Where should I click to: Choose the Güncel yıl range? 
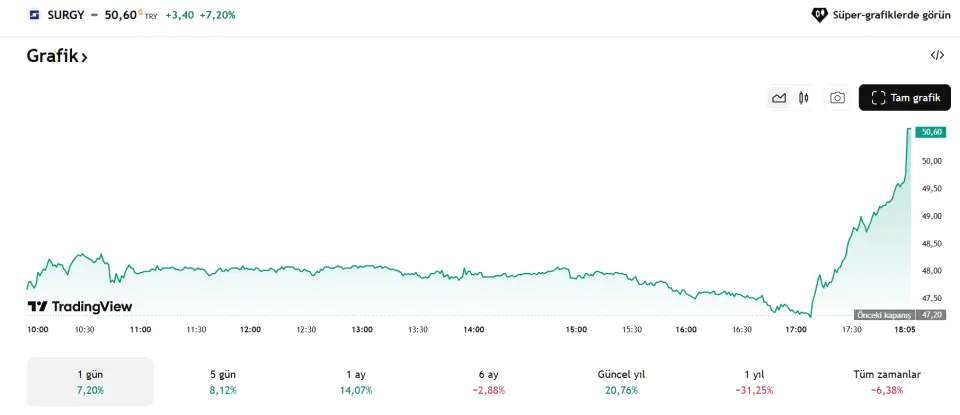[x=621, y=382]
